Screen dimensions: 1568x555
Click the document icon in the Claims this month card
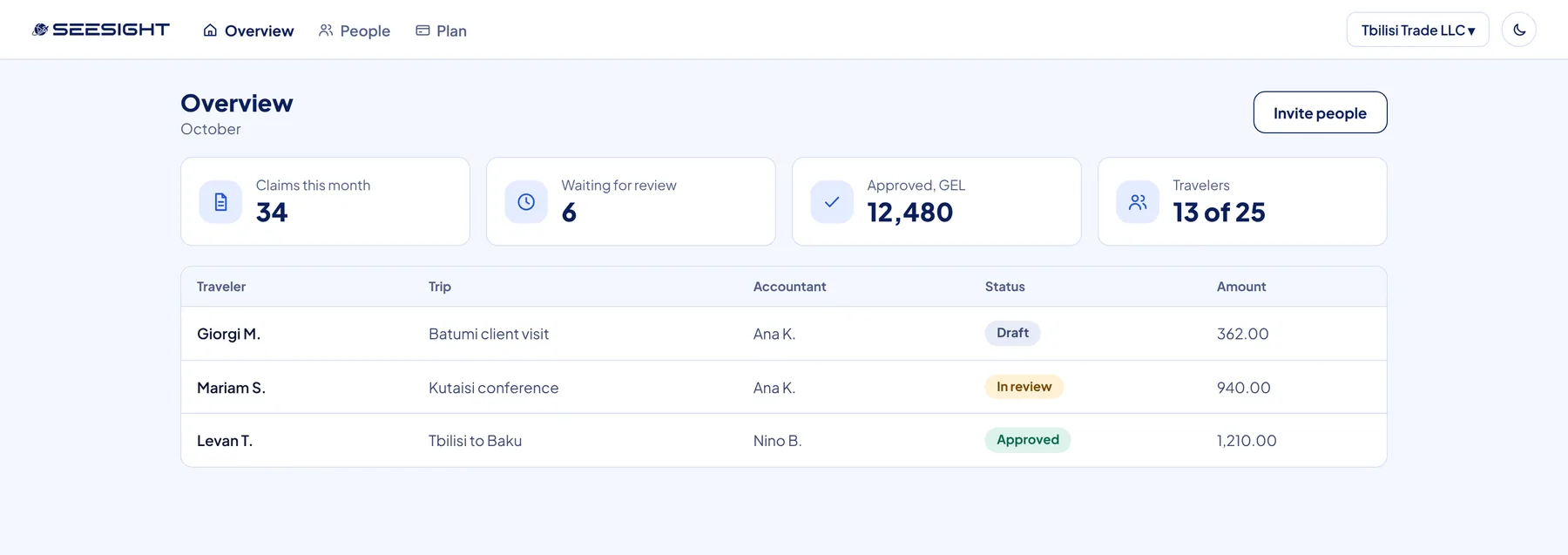[x=220, y=202]
